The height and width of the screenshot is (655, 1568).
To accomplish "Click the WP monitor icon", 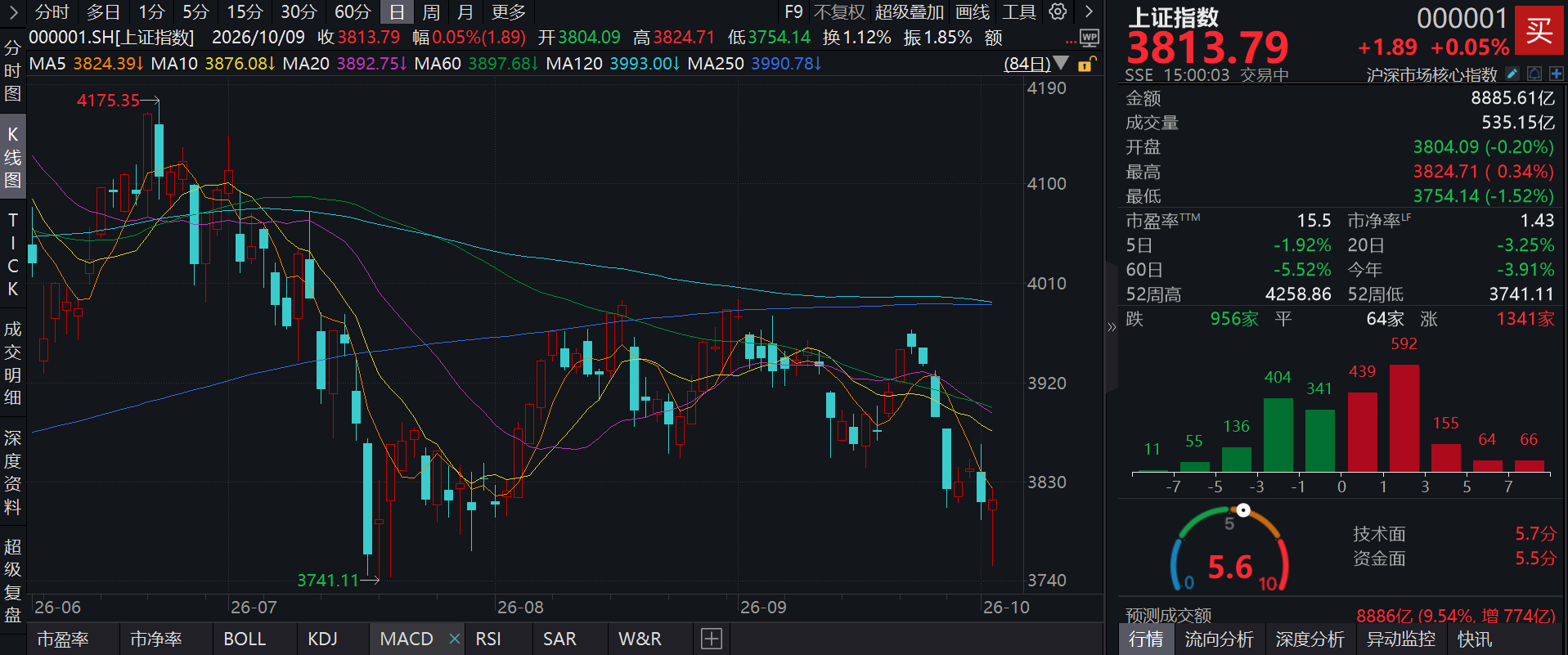I will point(1090,38).
